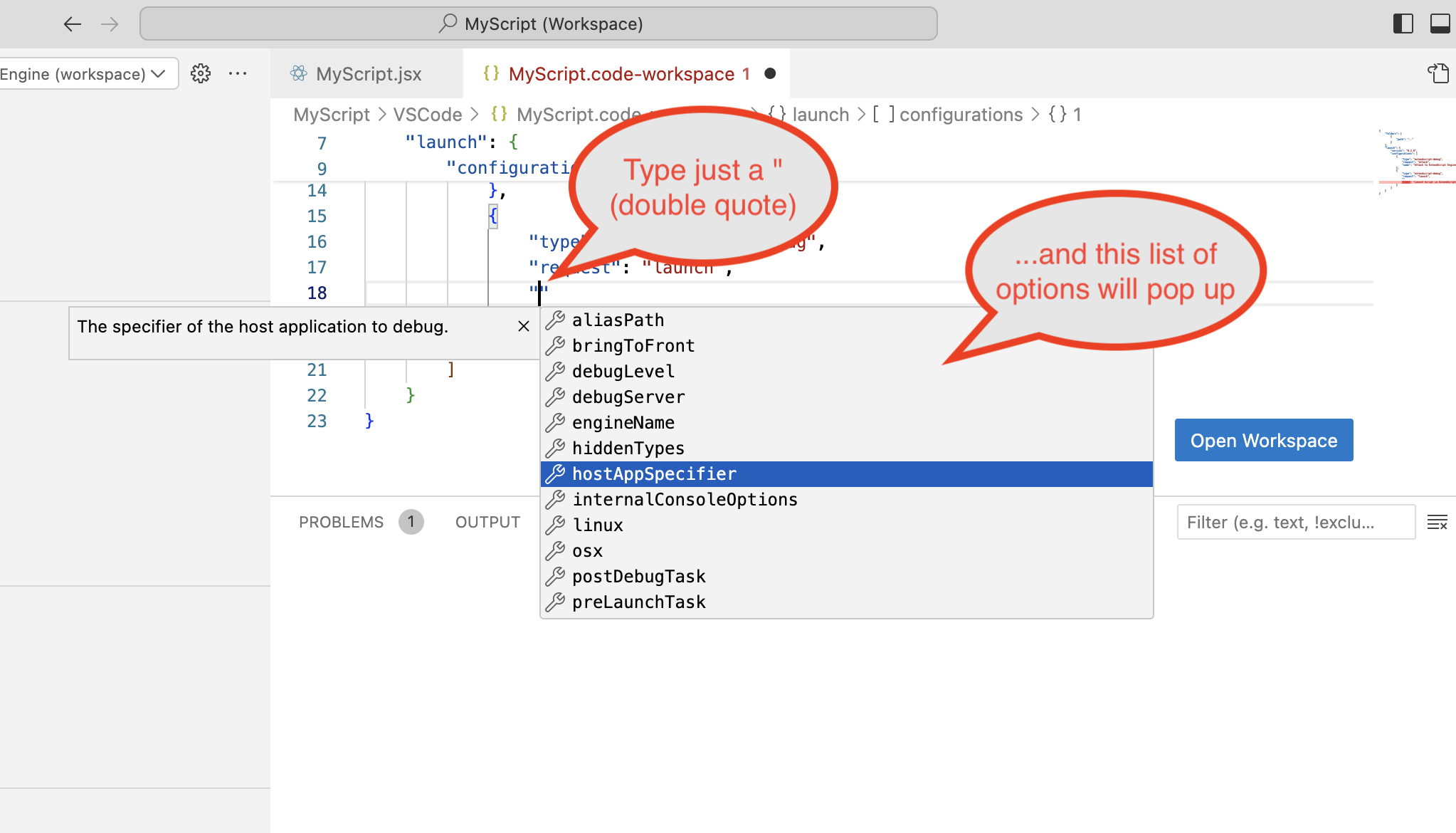1456x833 pixels.
Task: Click the open changes icon at top right
Action: tap(1438, 73)
